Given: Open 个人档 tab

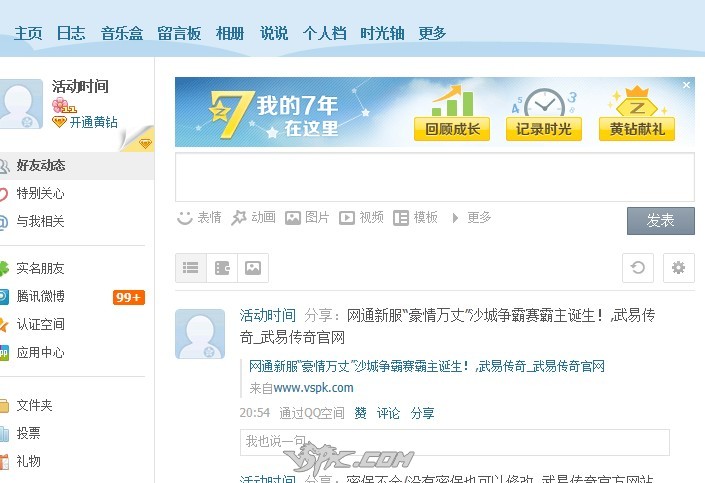Looking at the screenshot, I should click(x=324, y=33).
